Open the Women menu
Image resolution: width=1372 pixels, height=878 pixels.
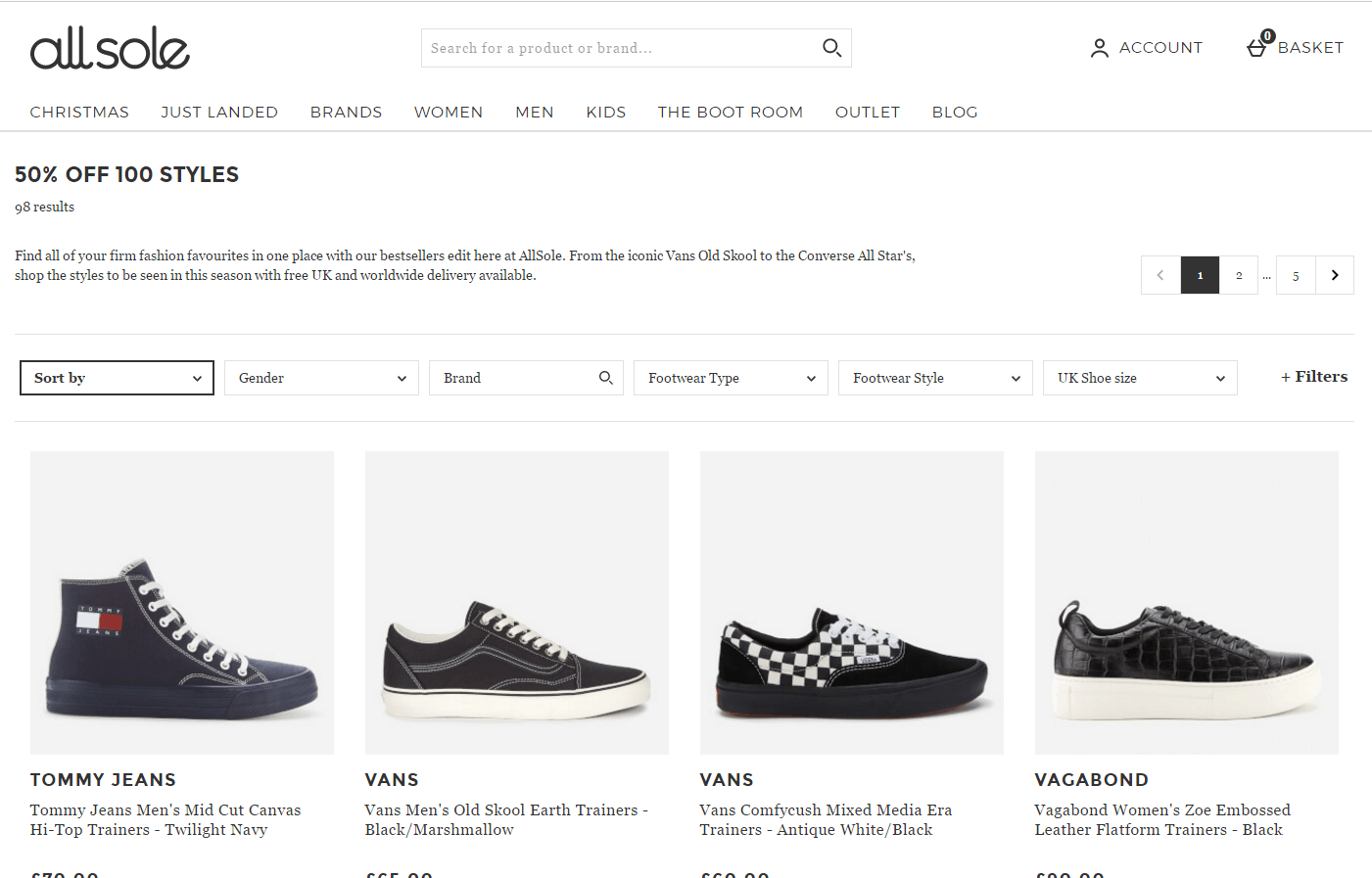[x=449, y=113]
